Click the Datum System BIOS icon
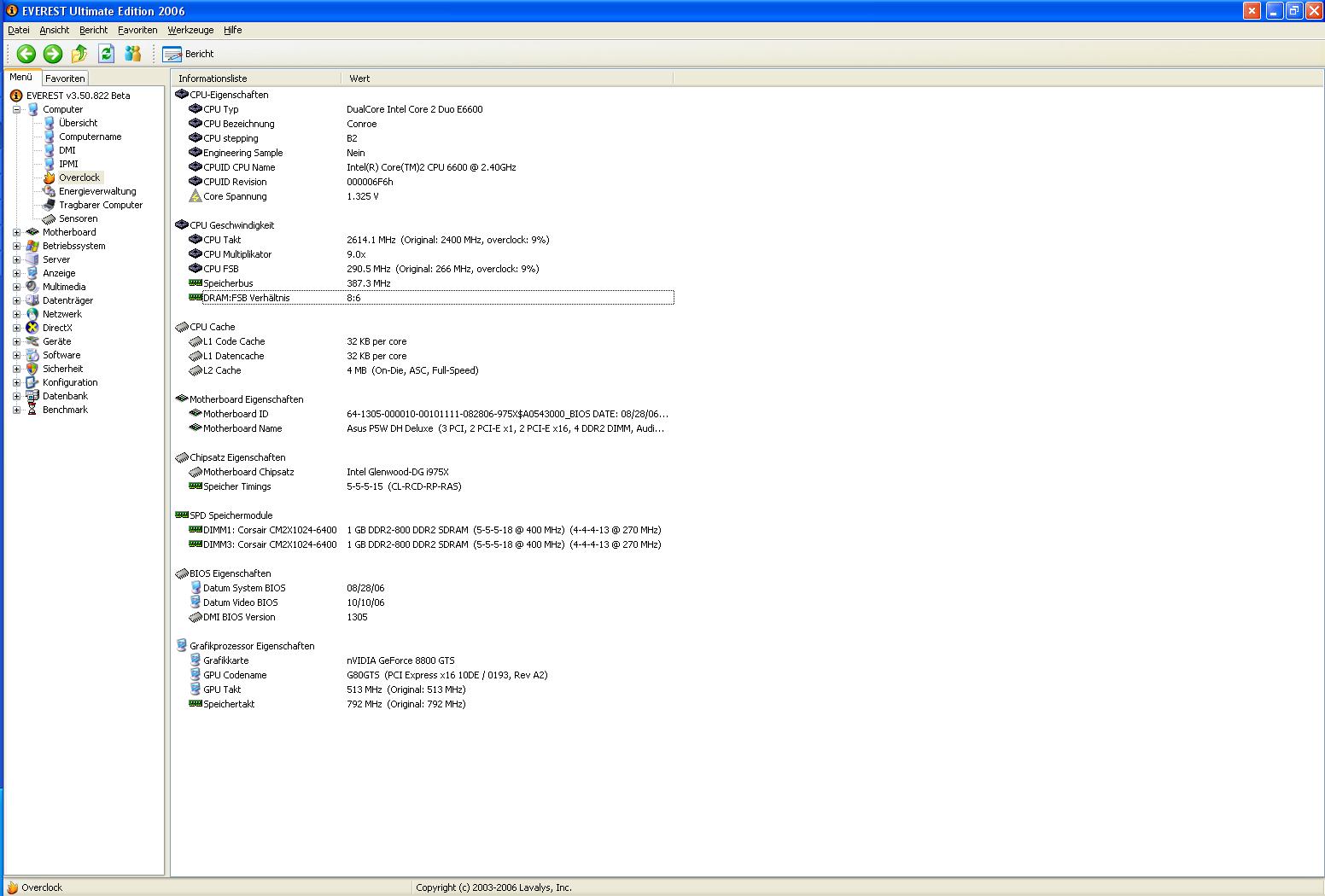The height and width of the screenshot is (896, 1325). tap(196, 588)
